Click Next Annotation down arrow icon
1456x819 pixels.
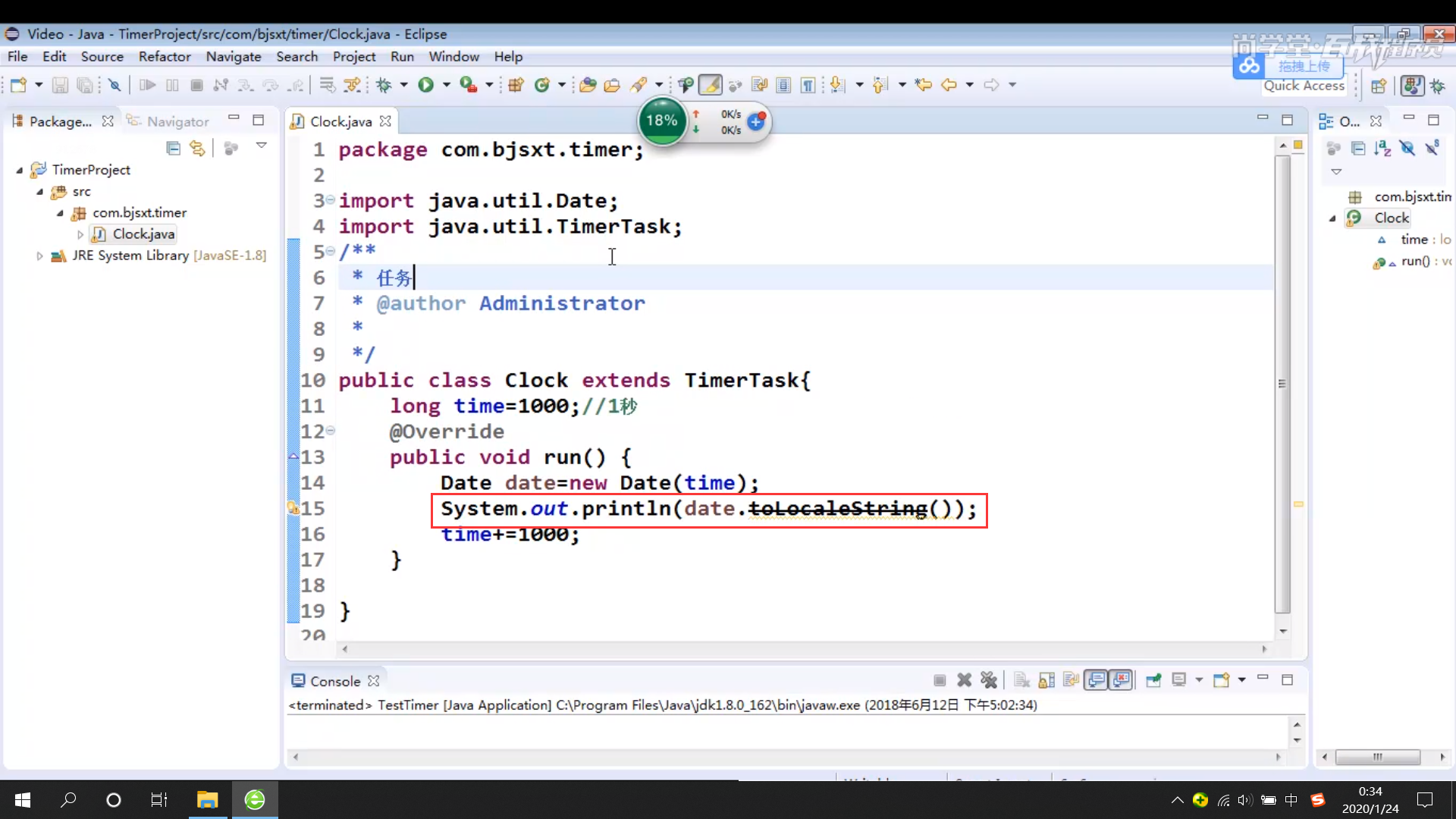pos(837,85)
